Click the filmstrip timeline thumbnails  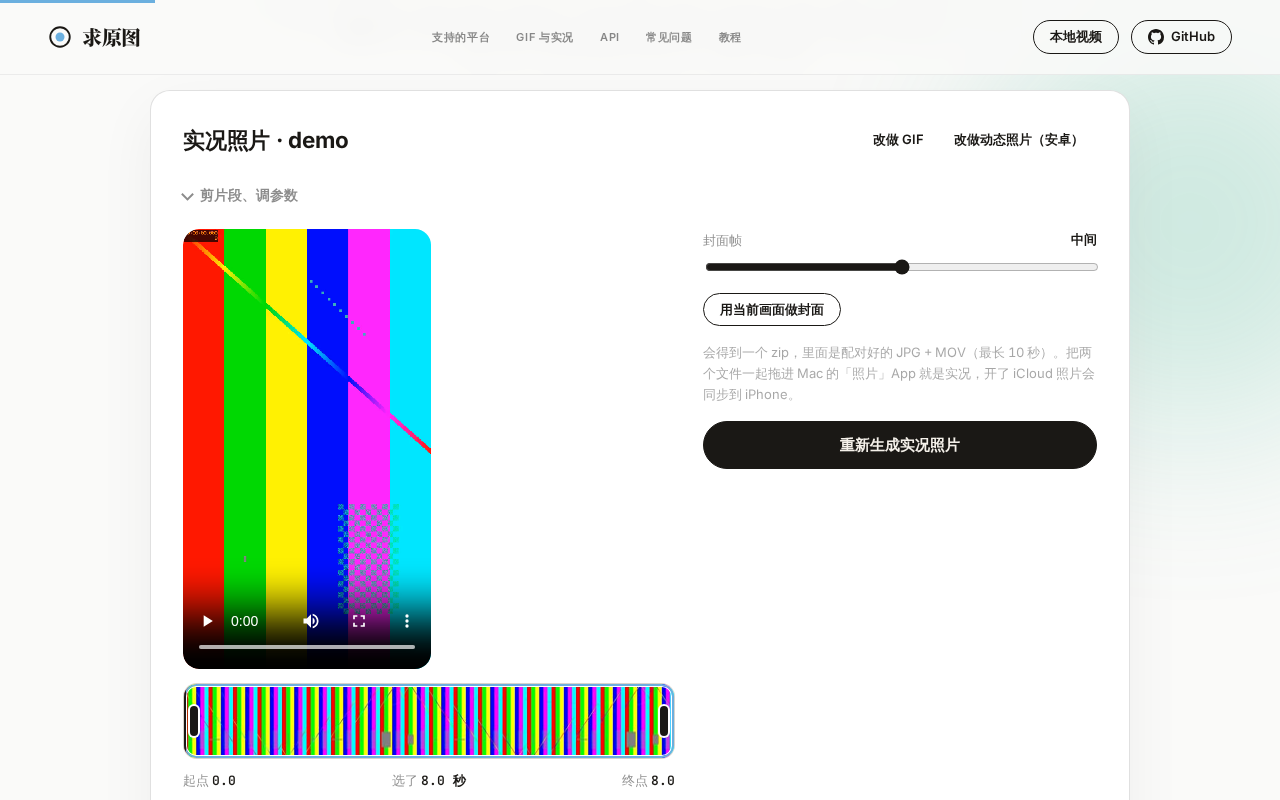[x=429, y=721]
